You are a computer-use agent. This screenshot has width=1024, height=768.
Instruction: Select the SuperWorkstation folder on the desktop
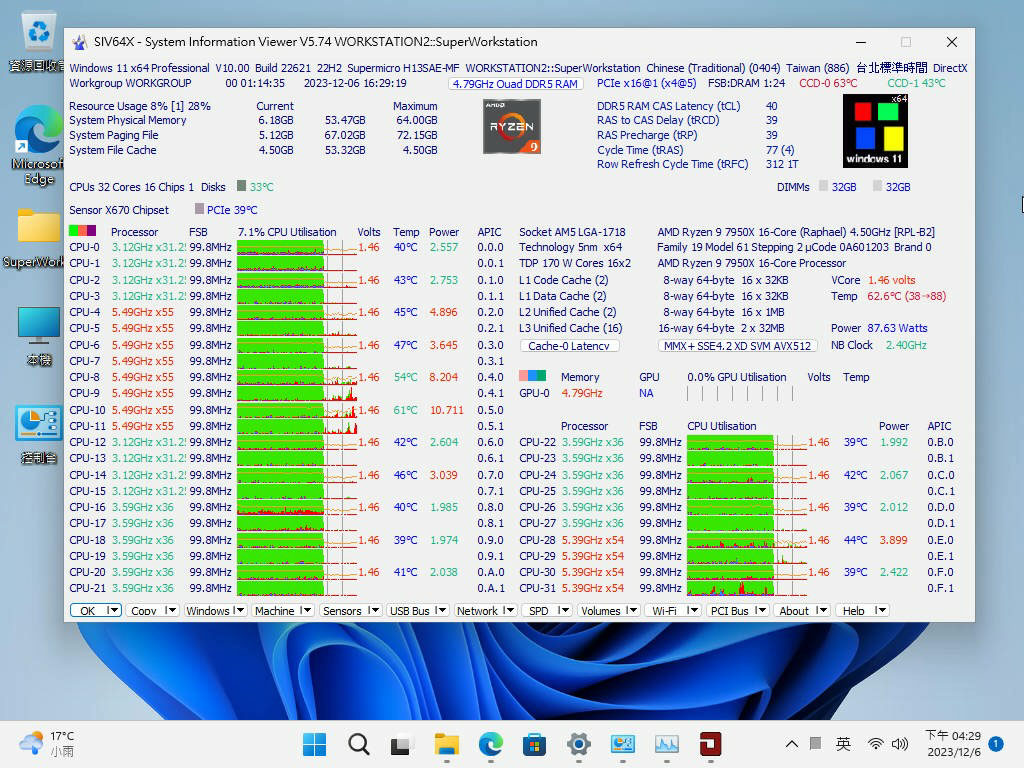(x=37, y=238)
